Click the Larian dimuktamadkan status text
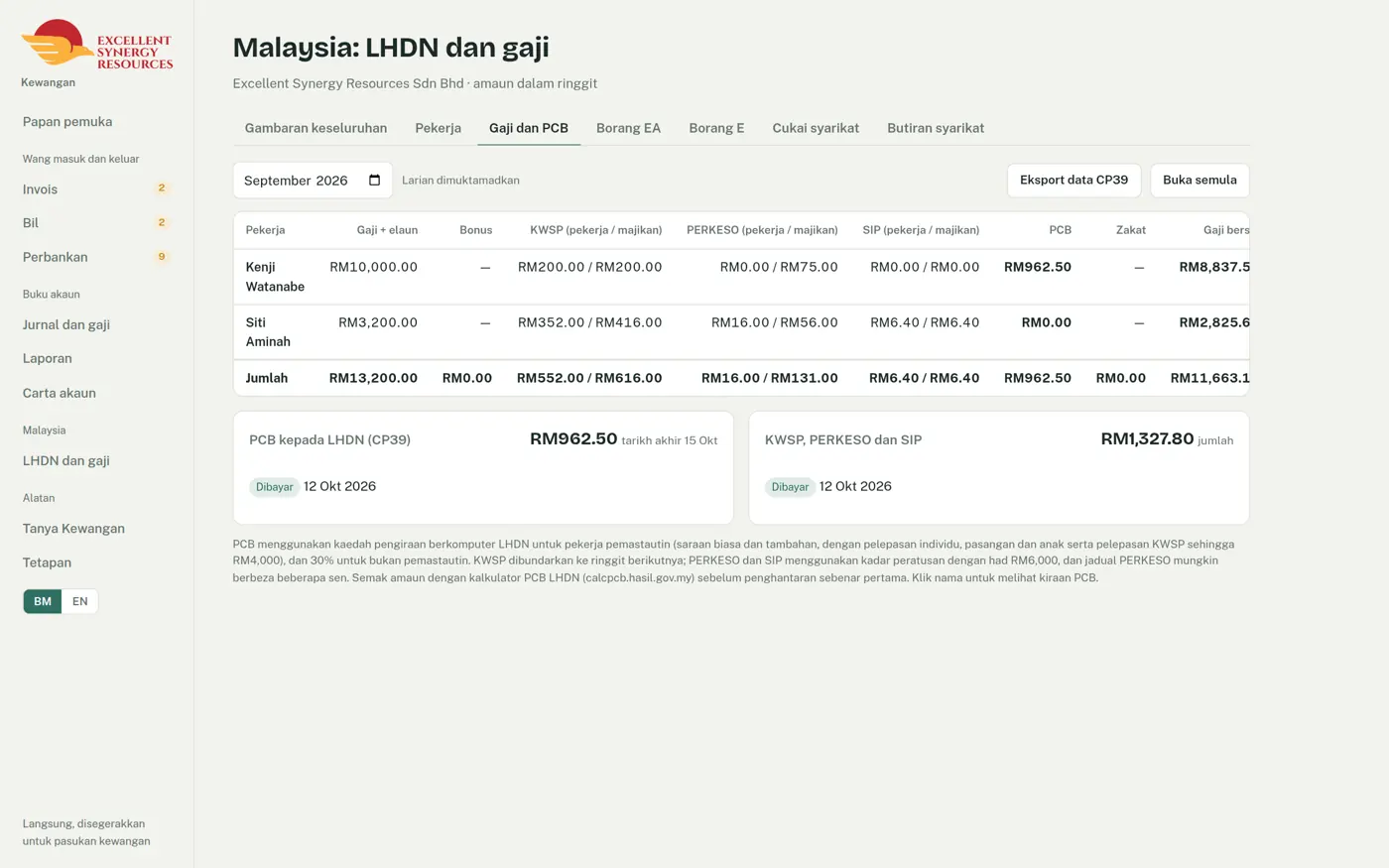Viewport: 1389px width, 868px height. [x=460, y=181]
